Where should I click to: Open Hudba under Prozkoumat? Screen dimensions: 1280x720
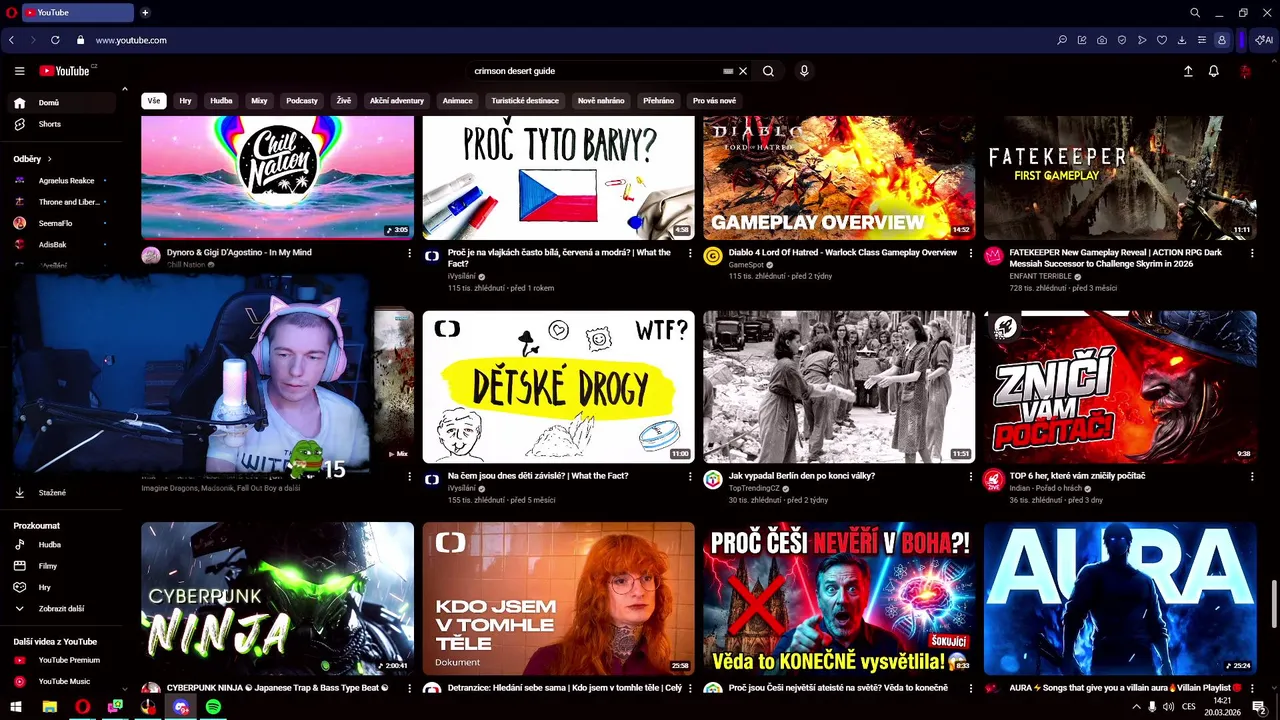64,545
